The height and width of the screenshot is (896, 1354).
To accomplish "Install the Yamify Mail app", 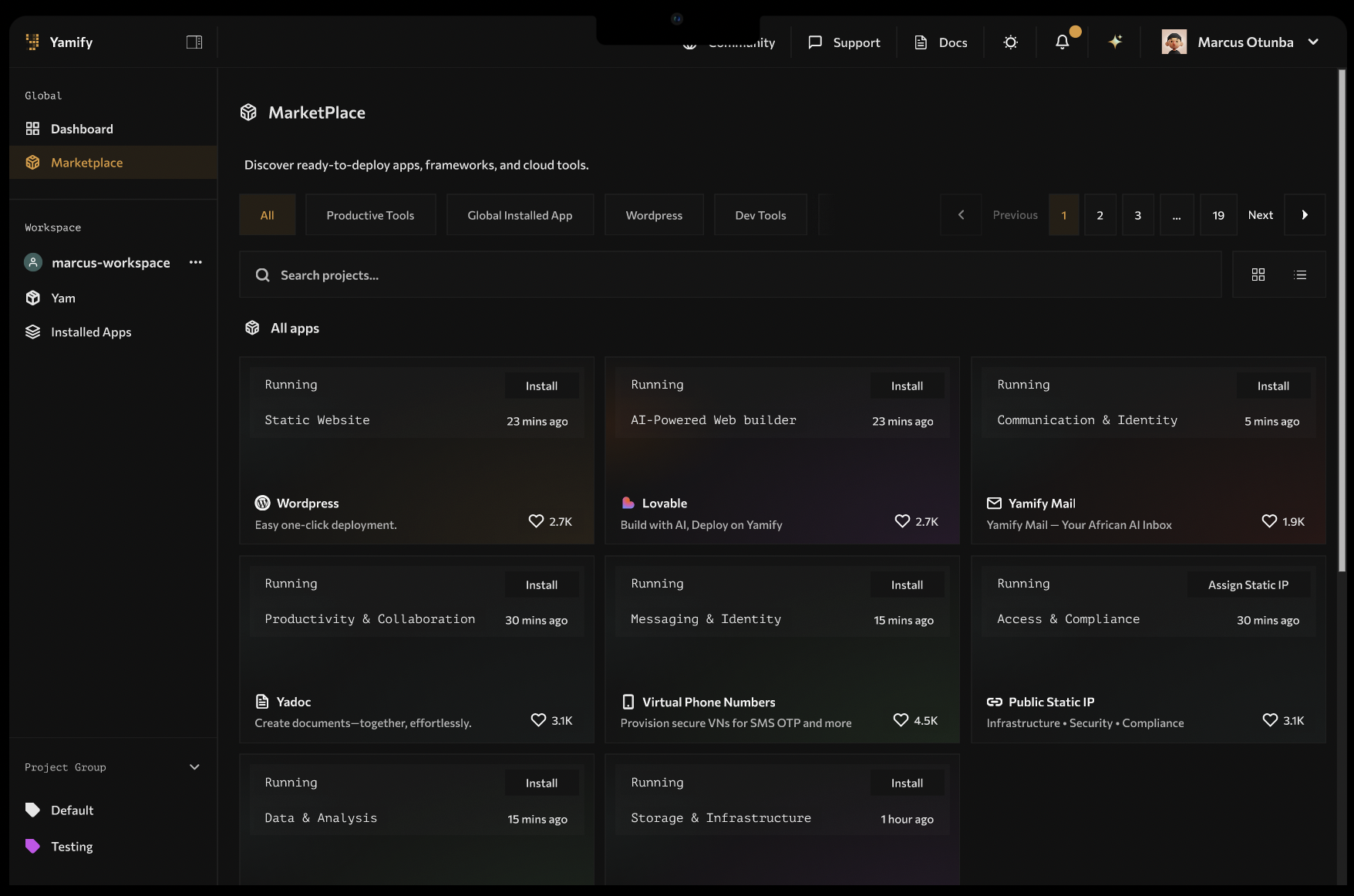I will click(x=1273, y=386).
